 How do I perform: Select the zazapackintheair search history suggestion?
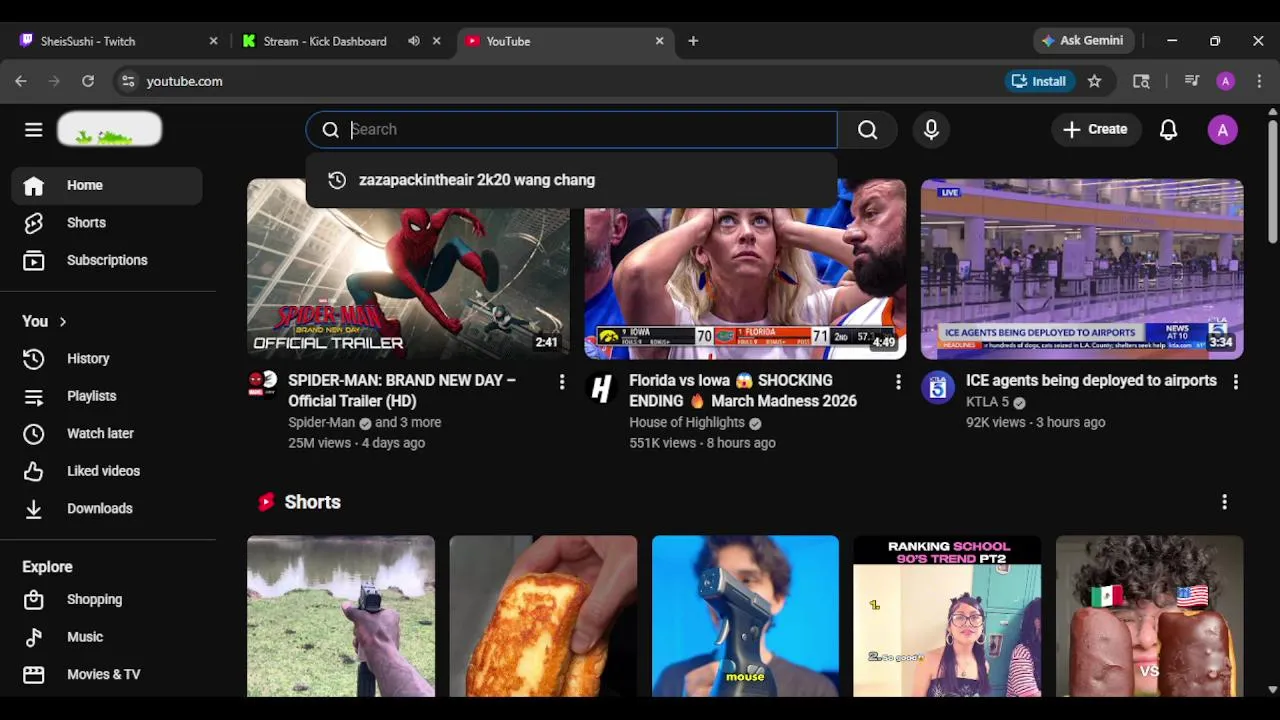(571, 180)
